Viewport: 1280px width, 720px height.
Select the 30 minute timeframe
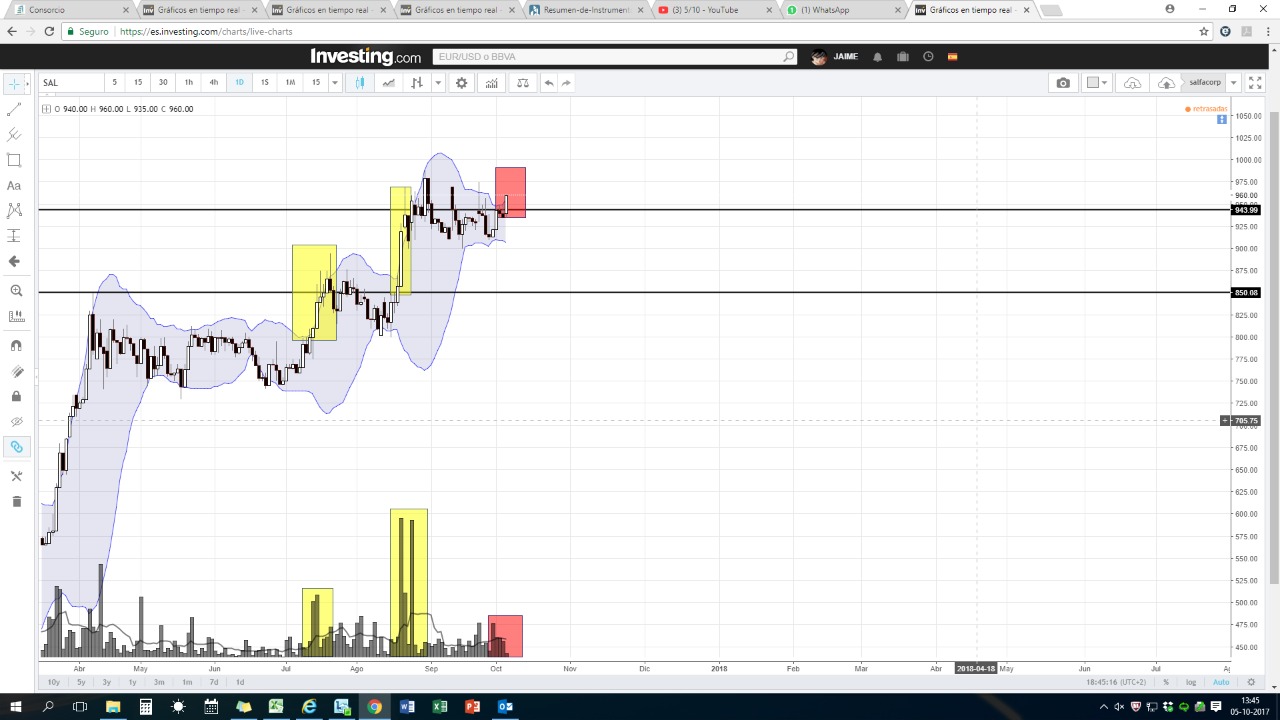pos(163,83)
